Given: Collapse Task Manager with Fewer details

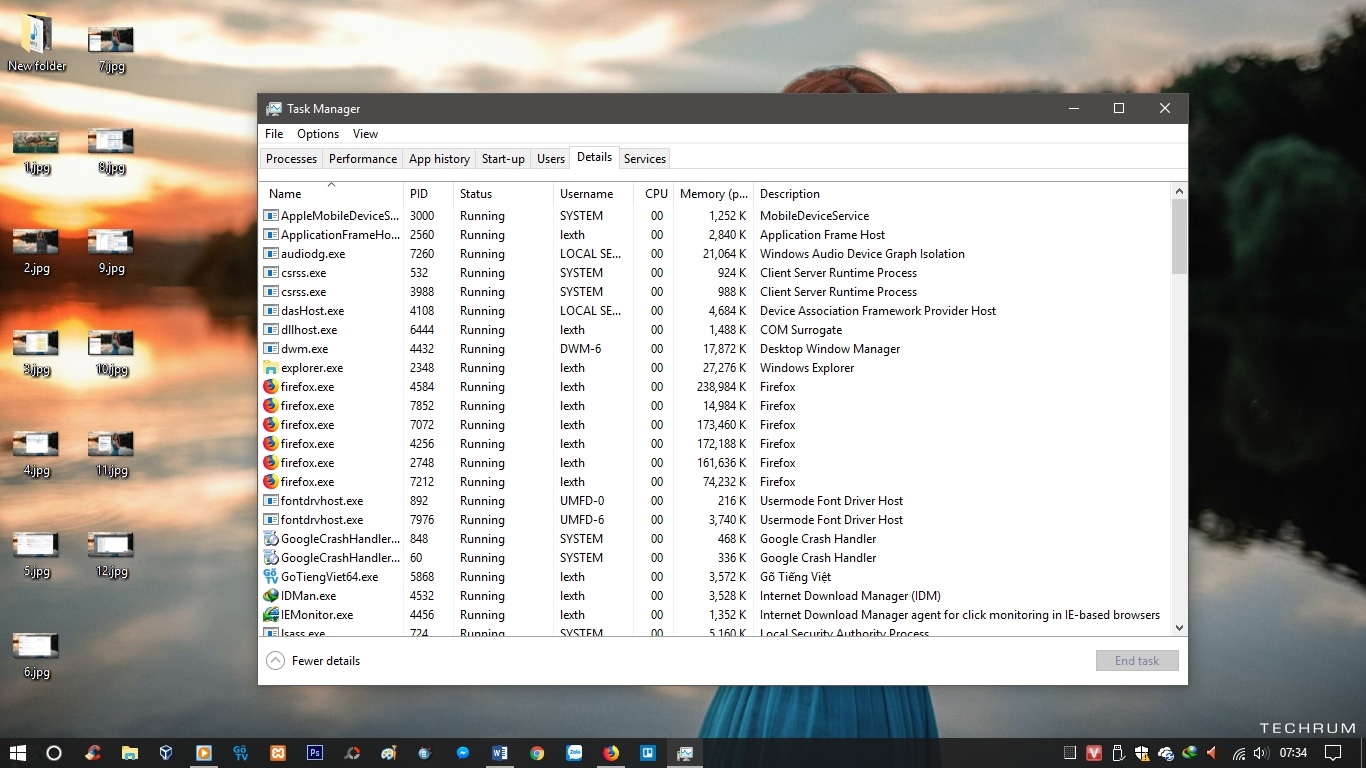Looking at the screenshot, I should [314, 661].
